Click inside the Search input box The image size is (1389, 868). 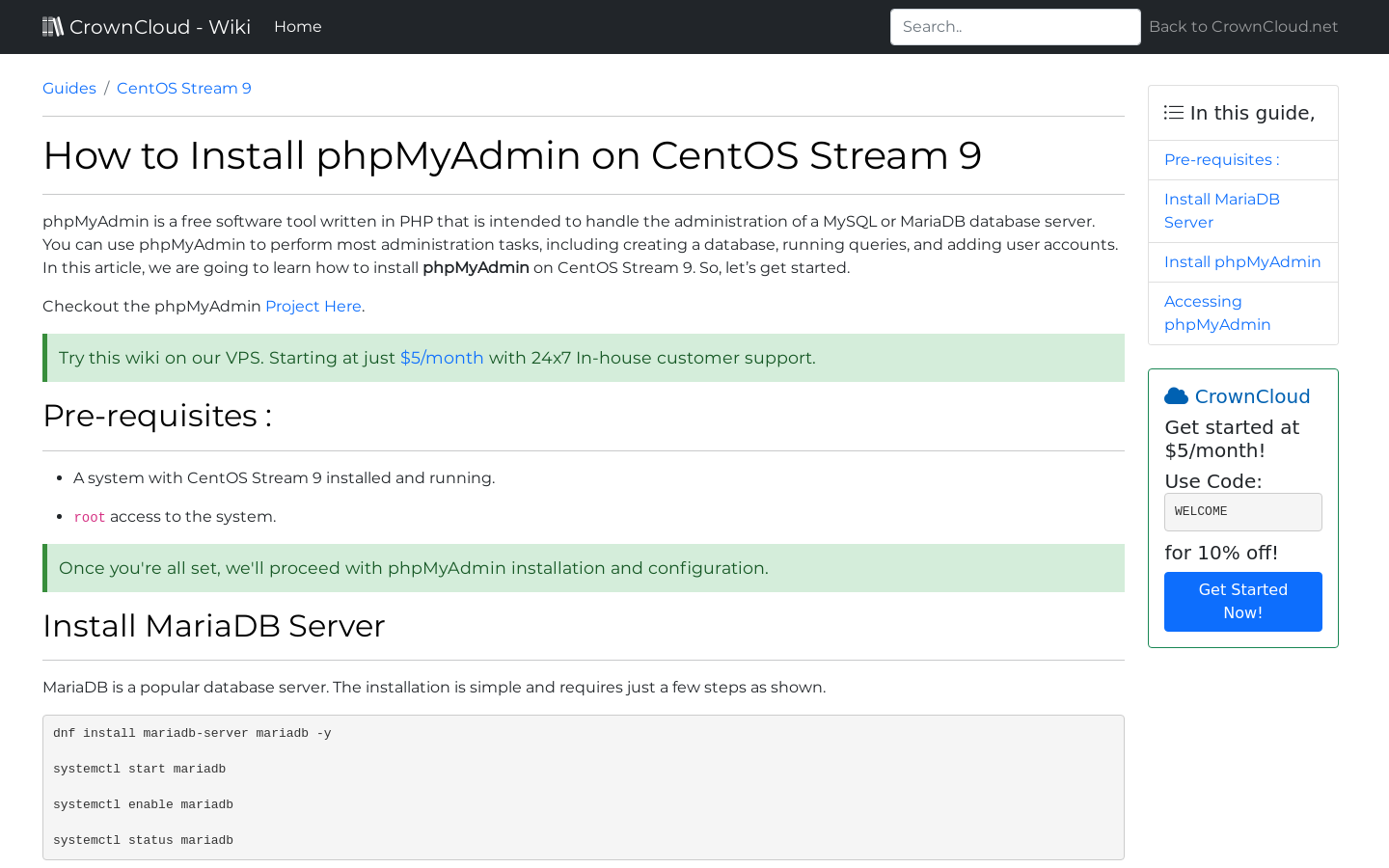point(1015,26)
